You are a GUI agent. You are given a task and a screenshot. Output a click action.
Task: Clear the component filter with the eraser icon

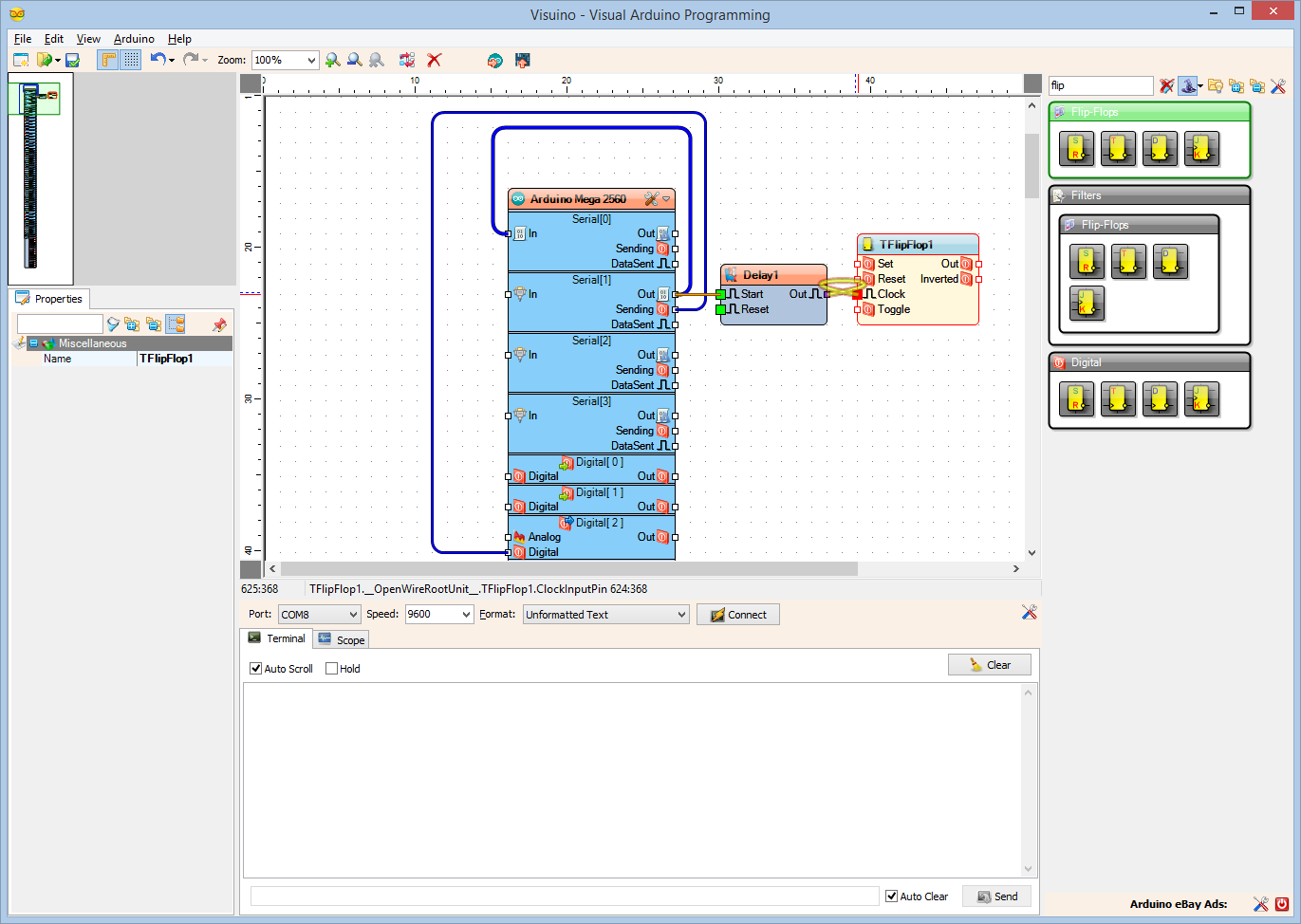click(1166, 85)
